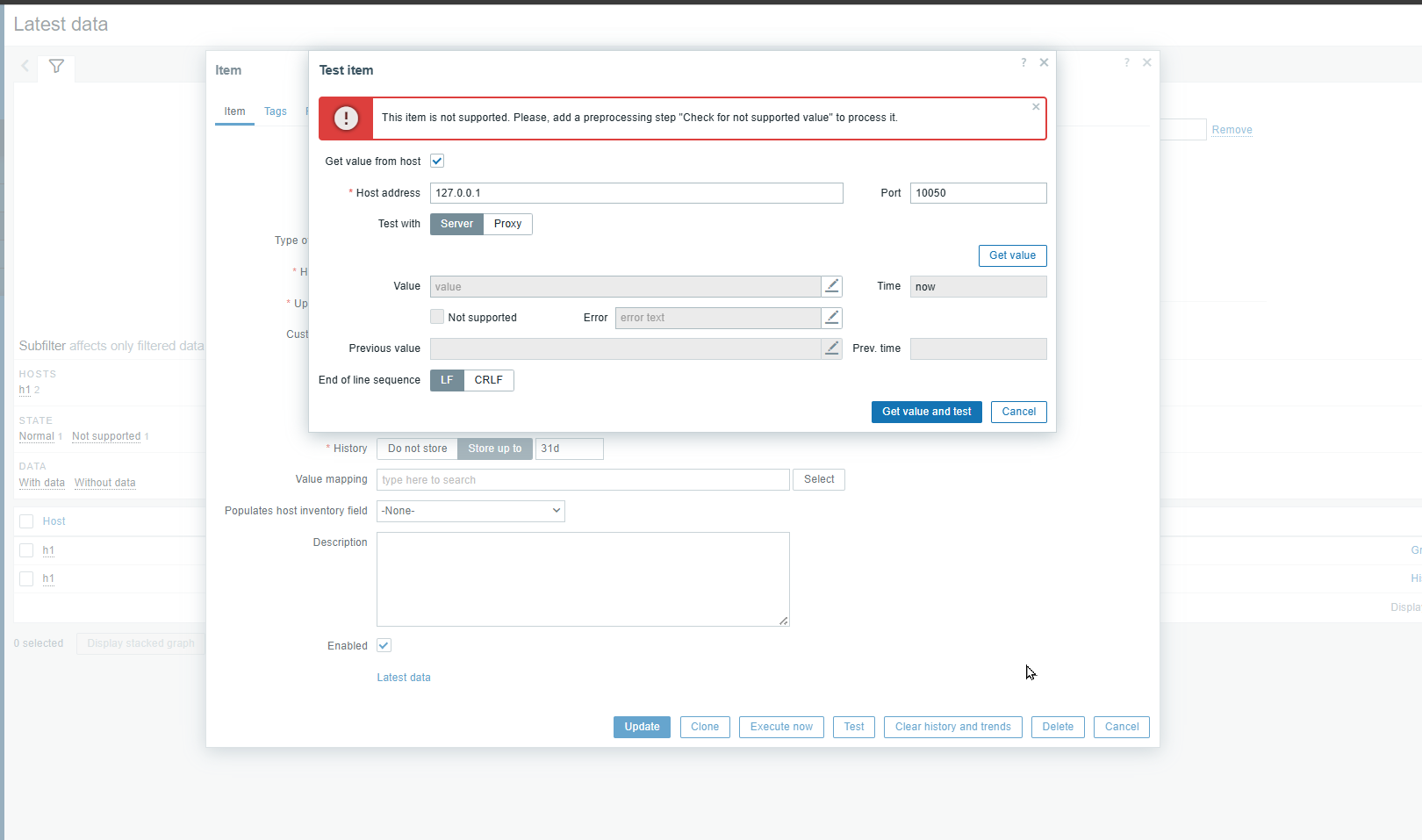This screenshot has height=840, width=1422.
Task: Click the red error warning icon
Action: pyautogui.click(x=346, y=118)
